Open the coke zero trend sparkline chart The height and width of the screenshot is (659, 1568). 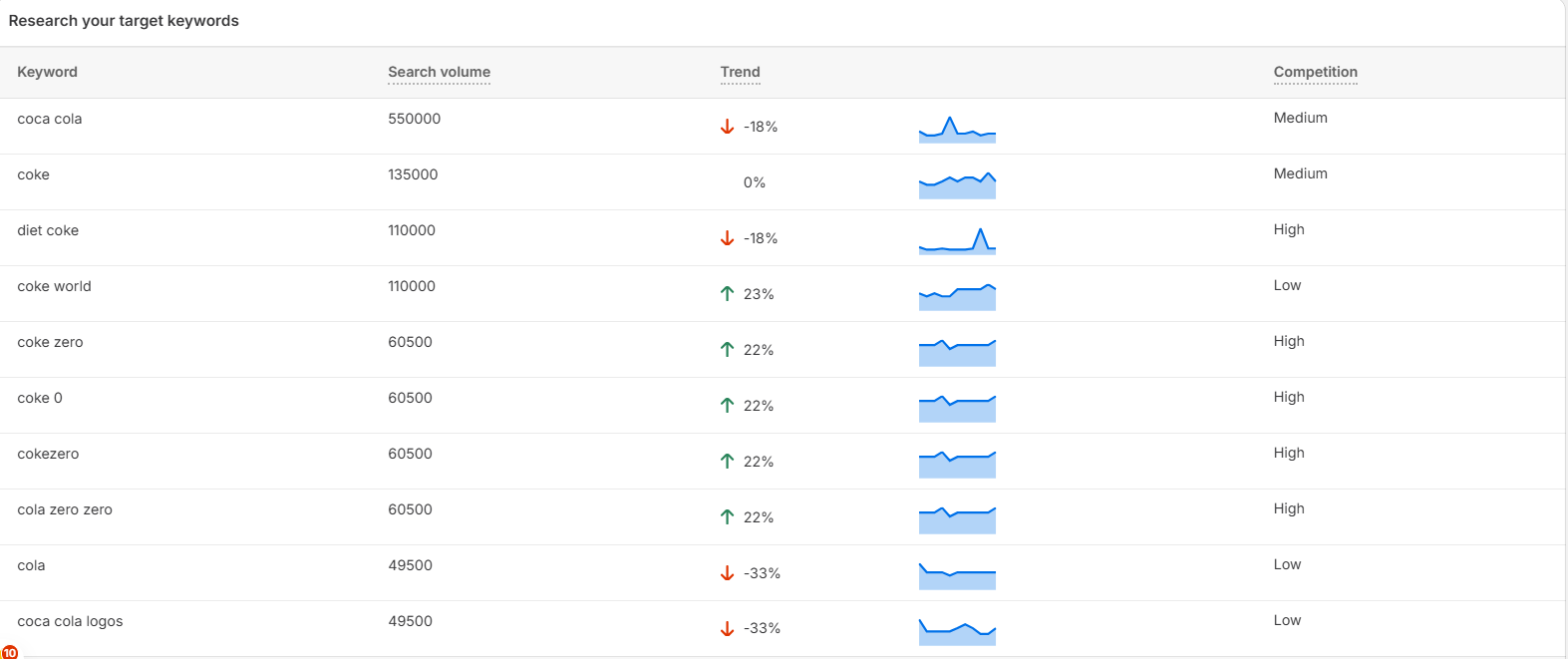pyautogui.click(x=957, y=352)
